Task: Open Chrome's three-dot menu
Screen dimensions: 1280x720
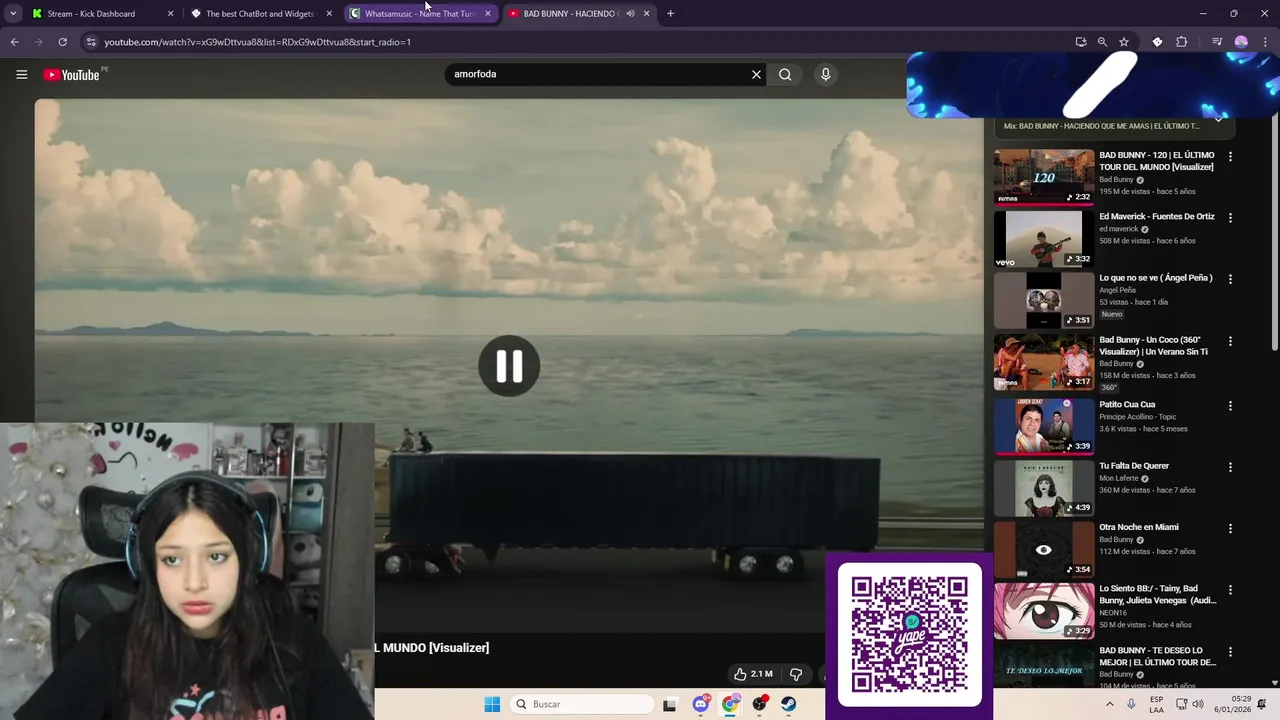Action: (1264, 42)
